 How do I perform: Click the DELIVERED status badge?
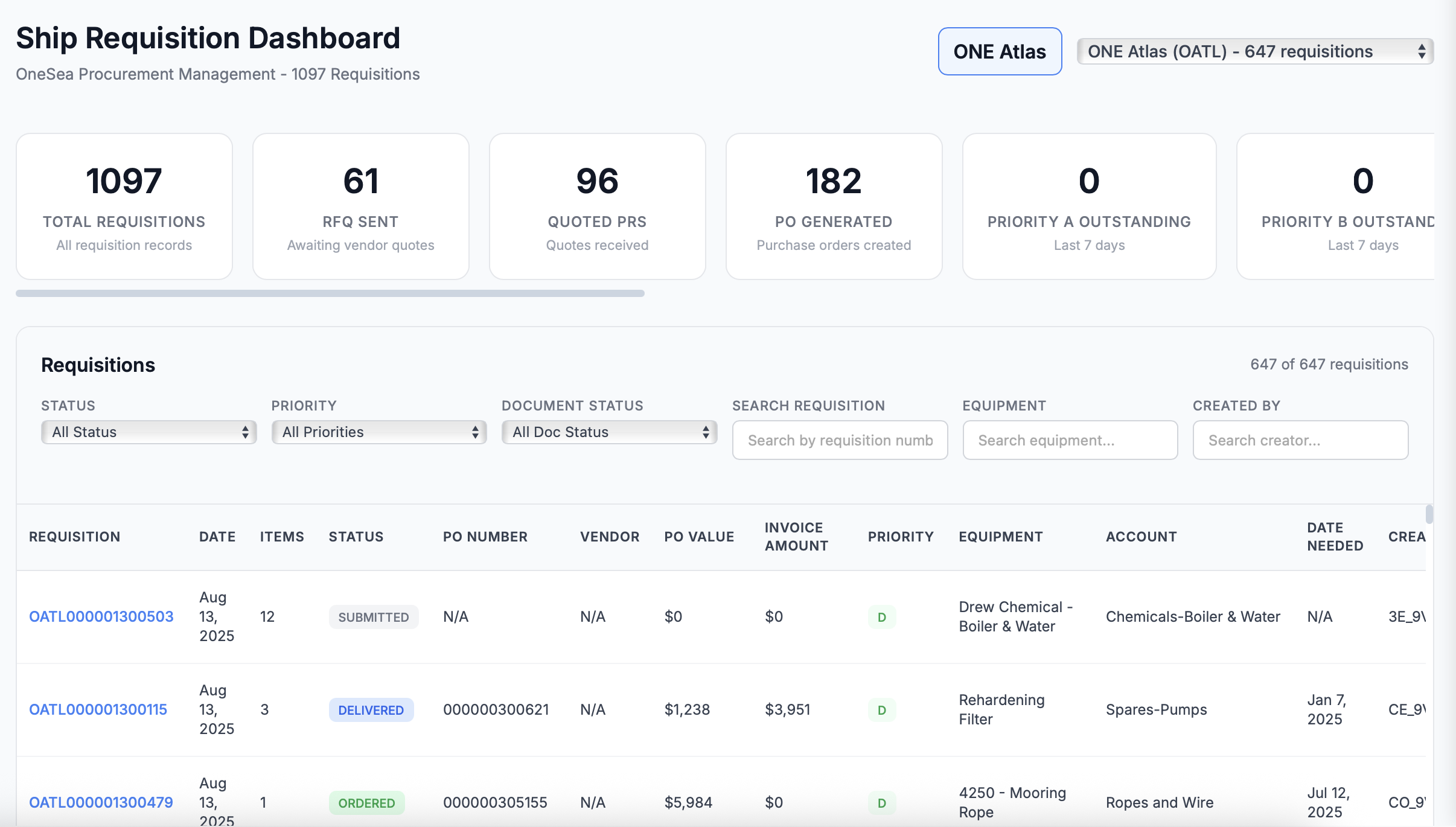(371, 709)
